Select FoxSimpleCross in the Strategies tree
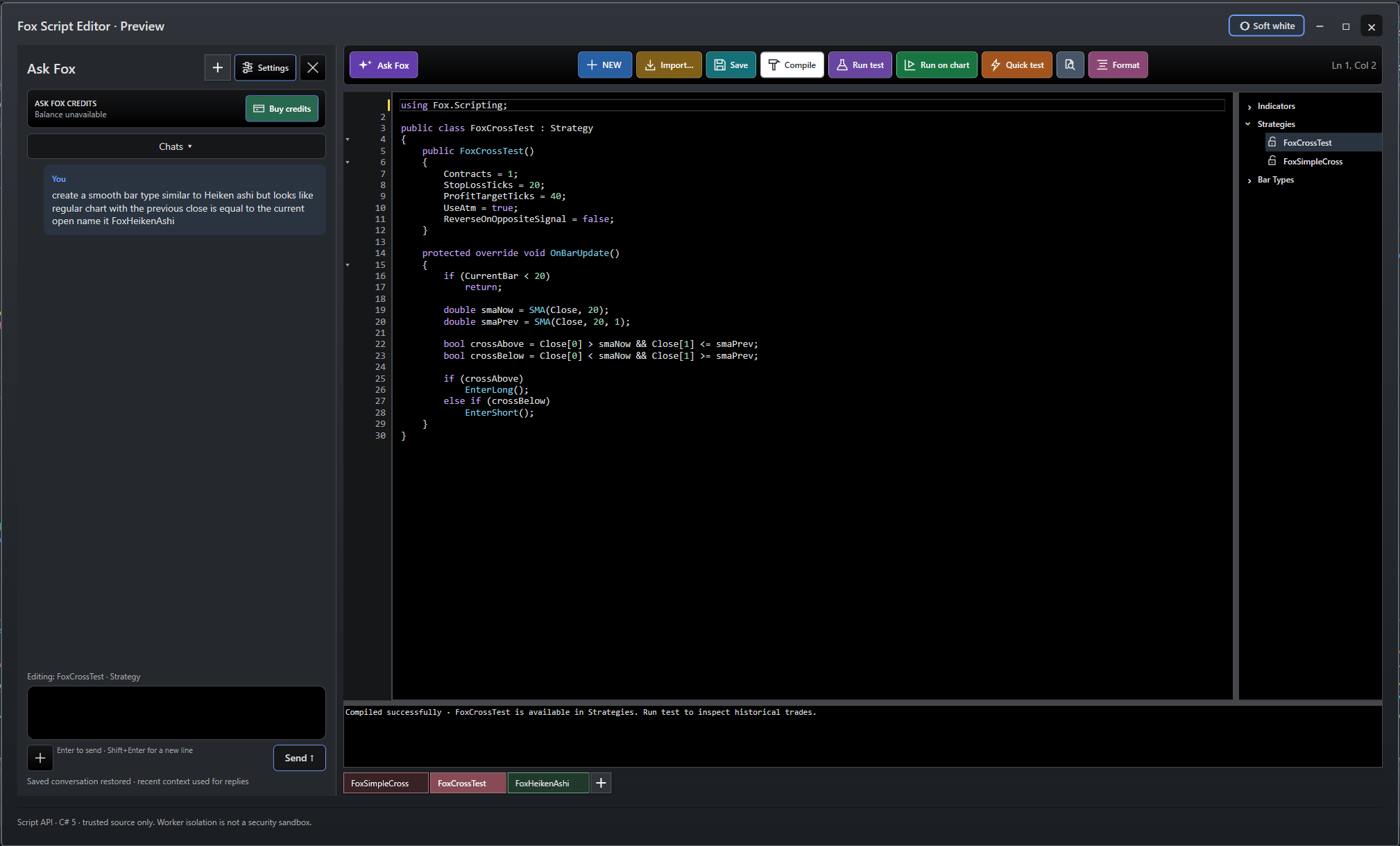The width and height of the screenshot is (1400, 846). pos(1313,161)
